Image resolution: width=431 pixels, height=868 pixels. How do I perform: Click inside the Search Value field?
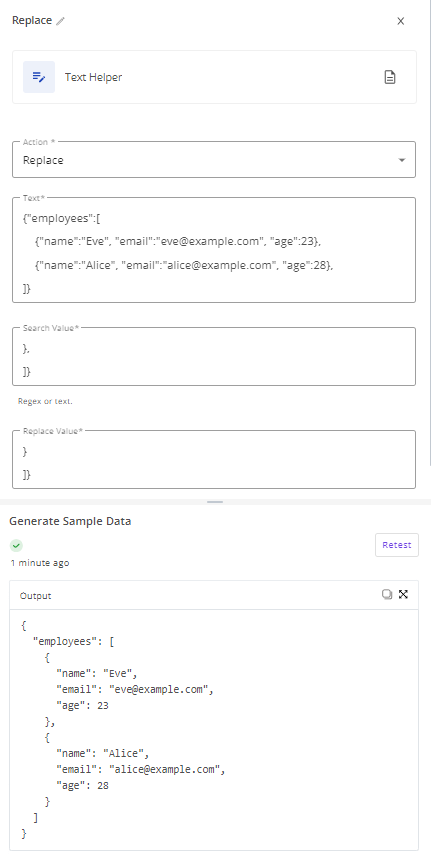[x=214, y=356]
